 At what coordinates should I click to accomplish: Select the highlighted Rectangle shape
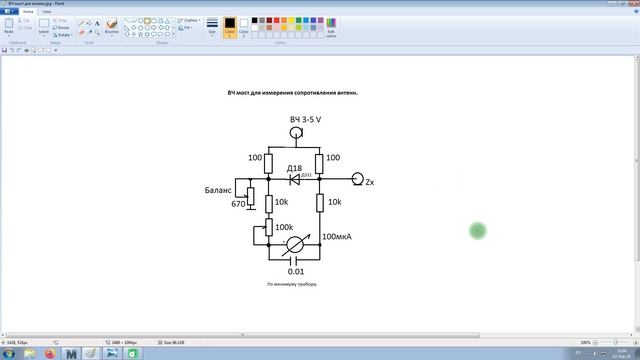point(147,21)
